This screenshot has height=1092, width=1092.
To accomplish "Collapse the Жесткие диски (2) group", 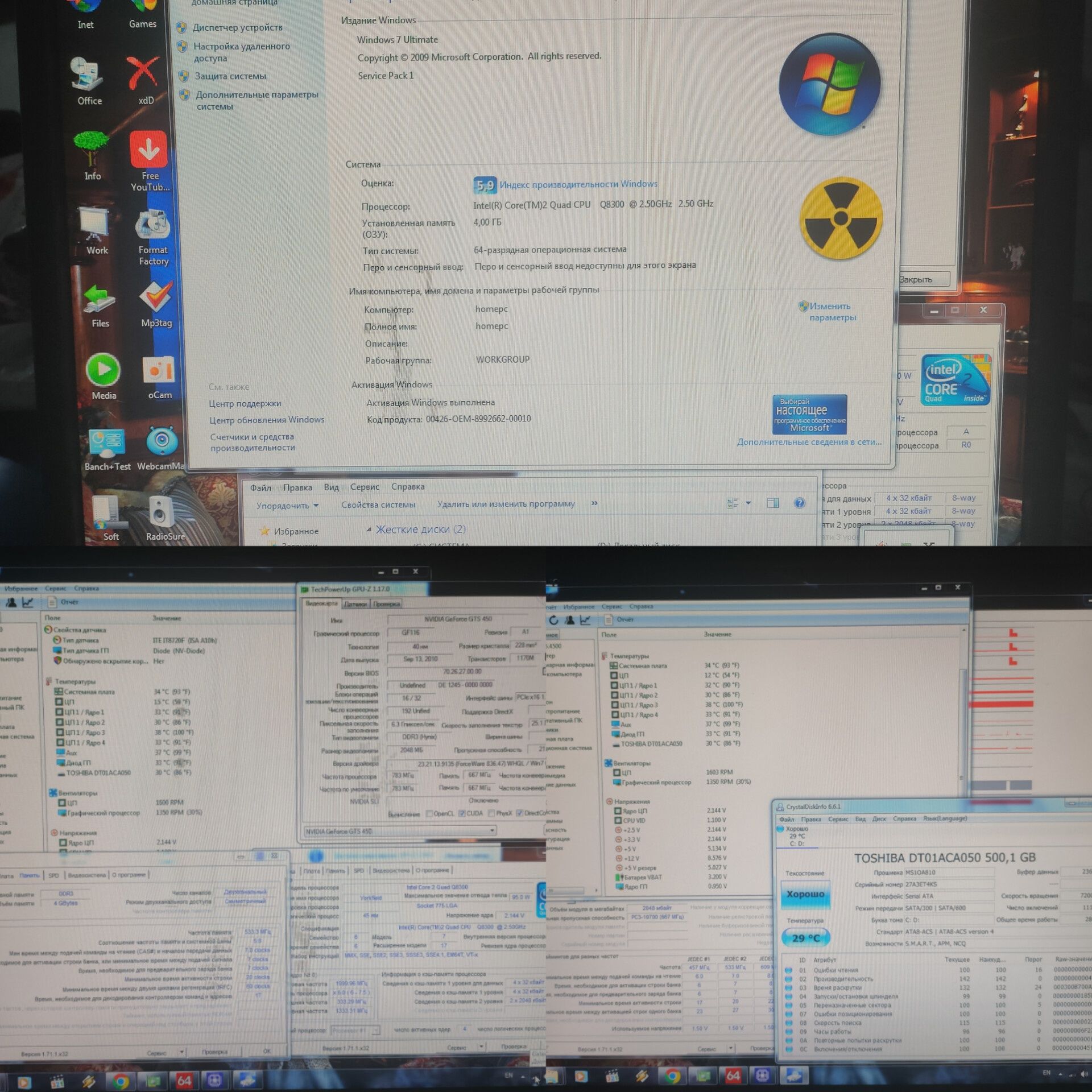I will (x=369, y=530).
